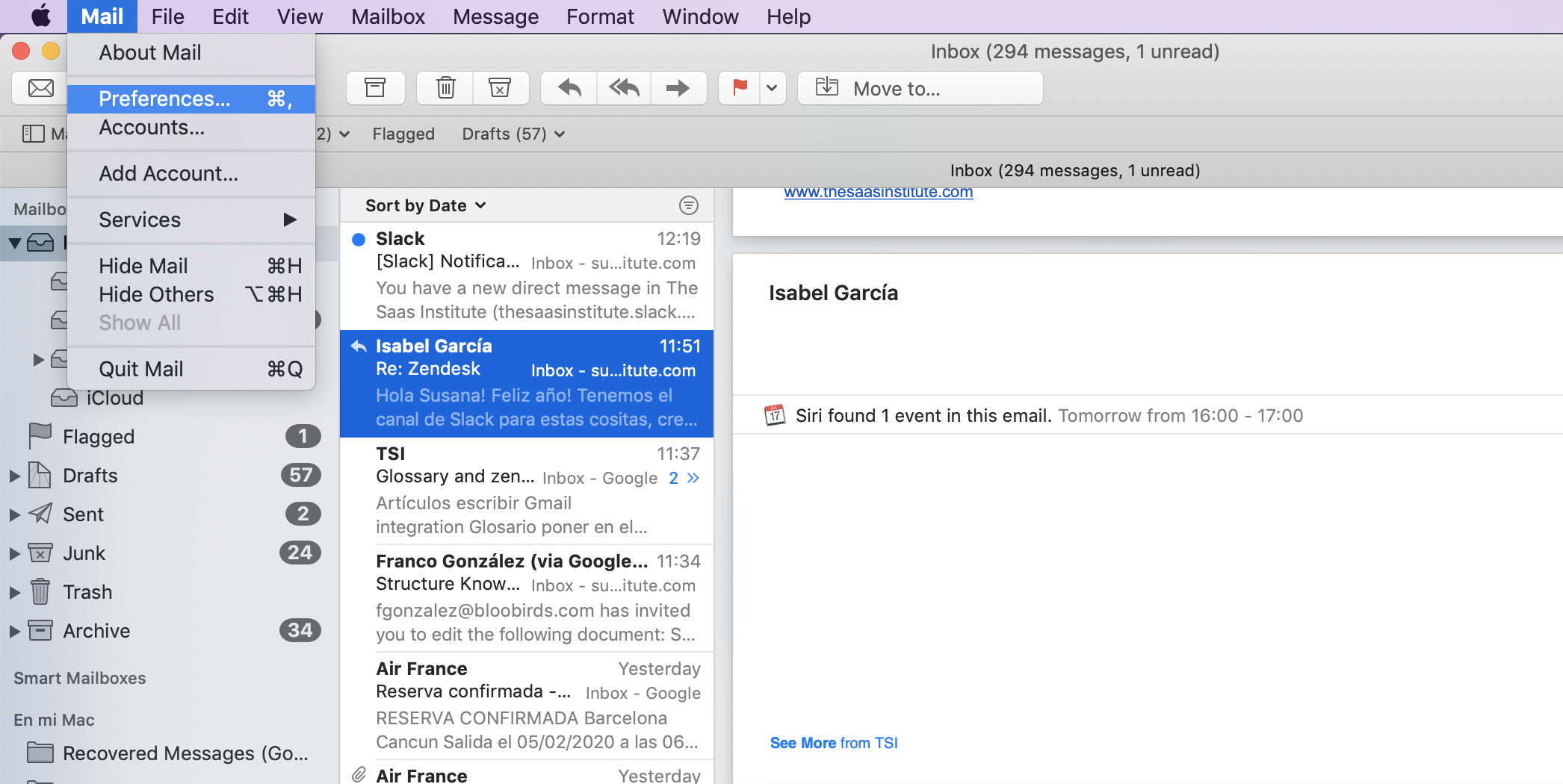The width and height of the screenshot is (1563, 784).
Task: Choose Preferences... from Mail menu
Action: coord(191,99)
